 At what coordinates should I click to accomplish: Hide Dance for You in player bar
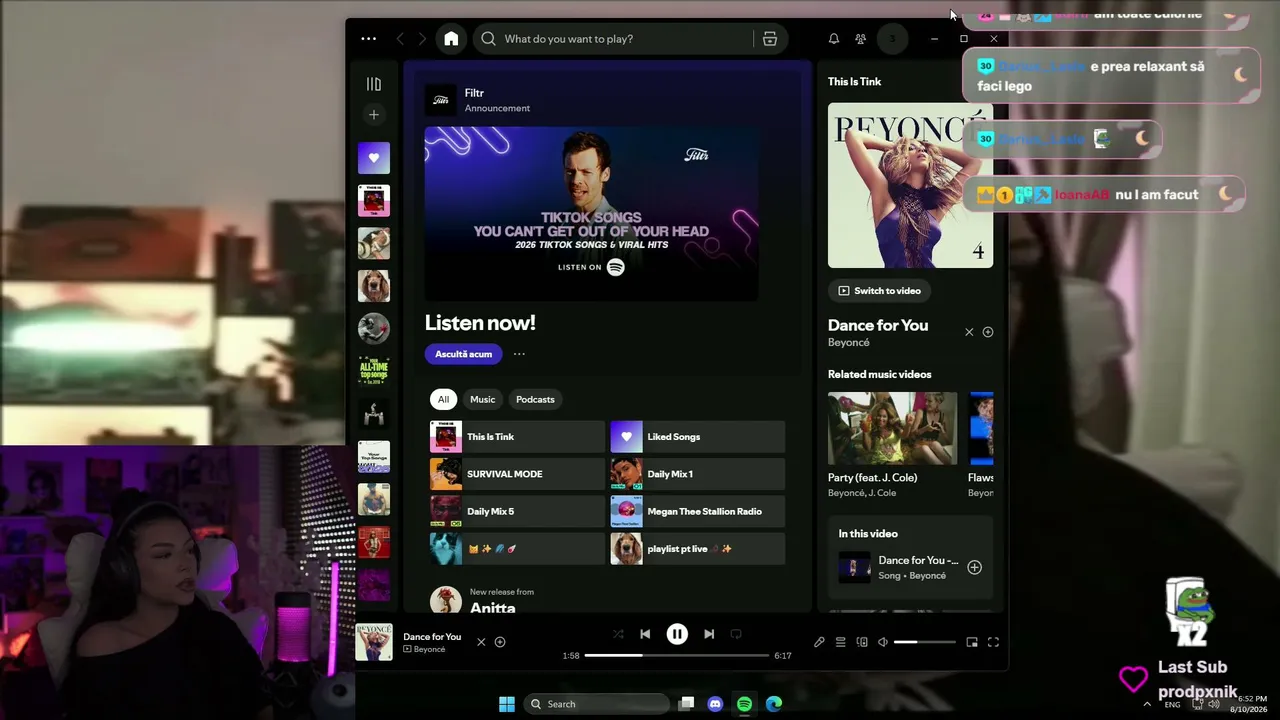coord(481,642)
